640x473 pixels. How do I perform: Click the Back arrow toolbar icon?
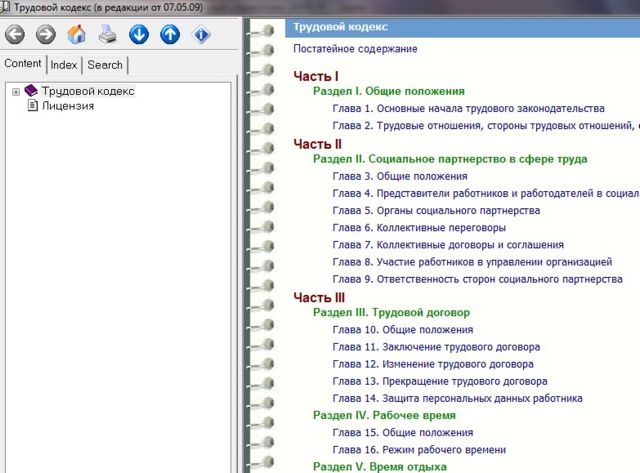15,35
